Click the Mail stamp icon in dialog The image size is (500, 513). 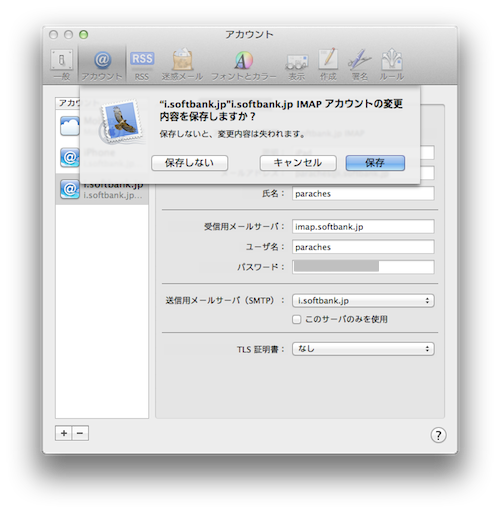[122, 122]
